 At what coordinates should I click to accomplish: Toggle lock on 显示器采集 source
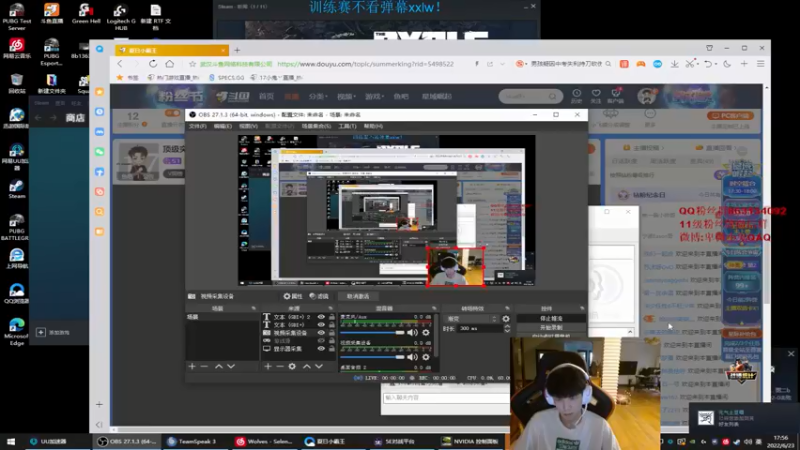tap(332, 349)
